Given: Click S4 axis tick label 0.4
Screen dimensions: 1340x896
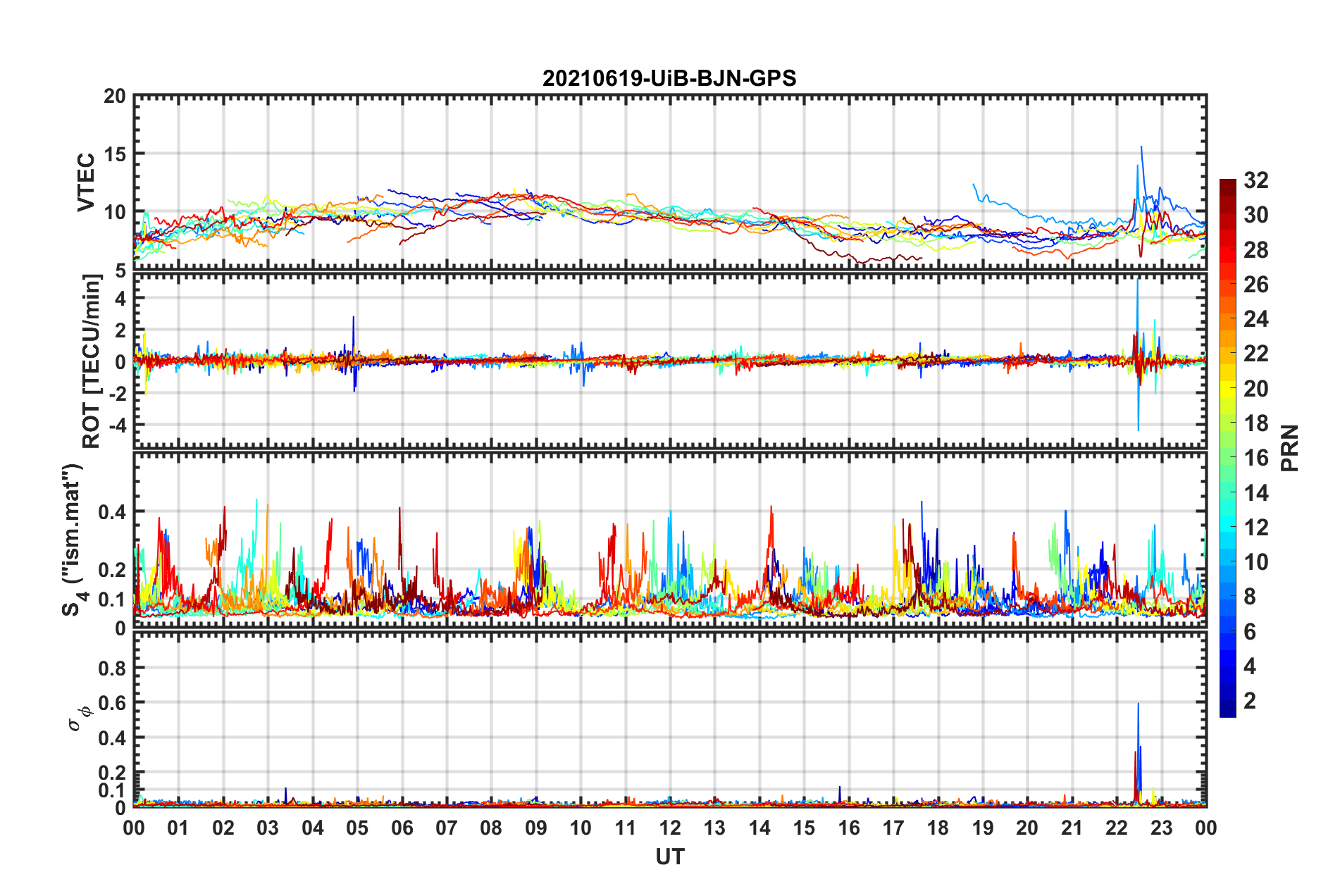Looking at the screenshot, I should click(x=112, y=512).
